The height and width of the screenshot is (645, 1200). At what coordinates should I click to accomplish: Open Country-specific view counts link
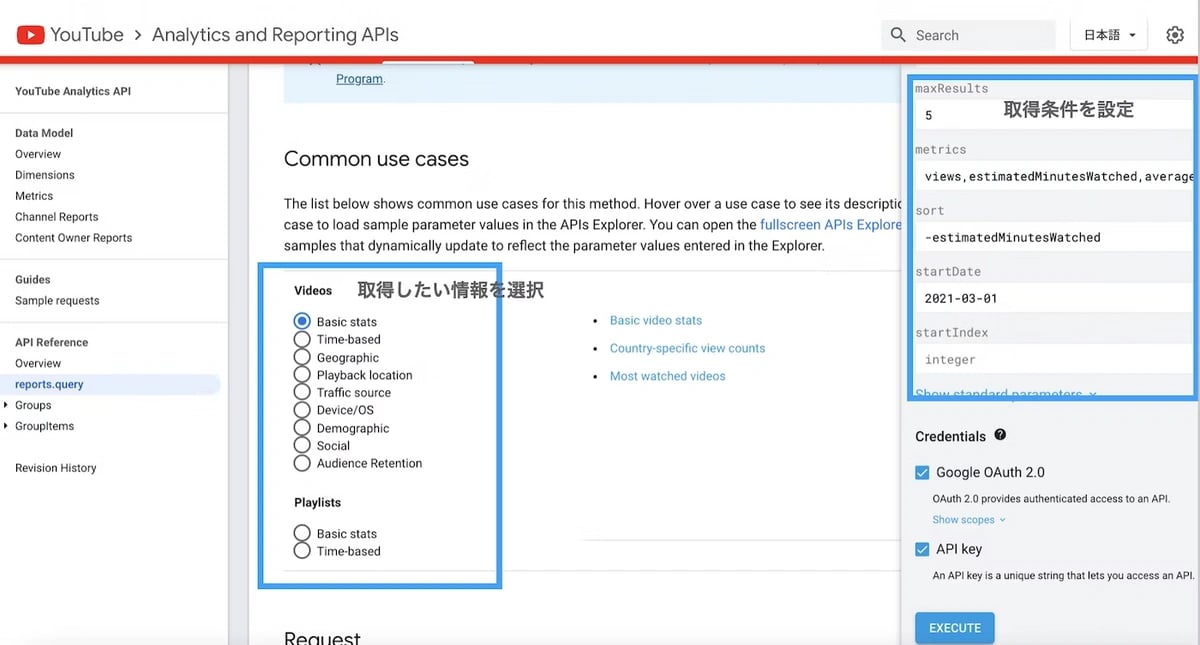687,348
